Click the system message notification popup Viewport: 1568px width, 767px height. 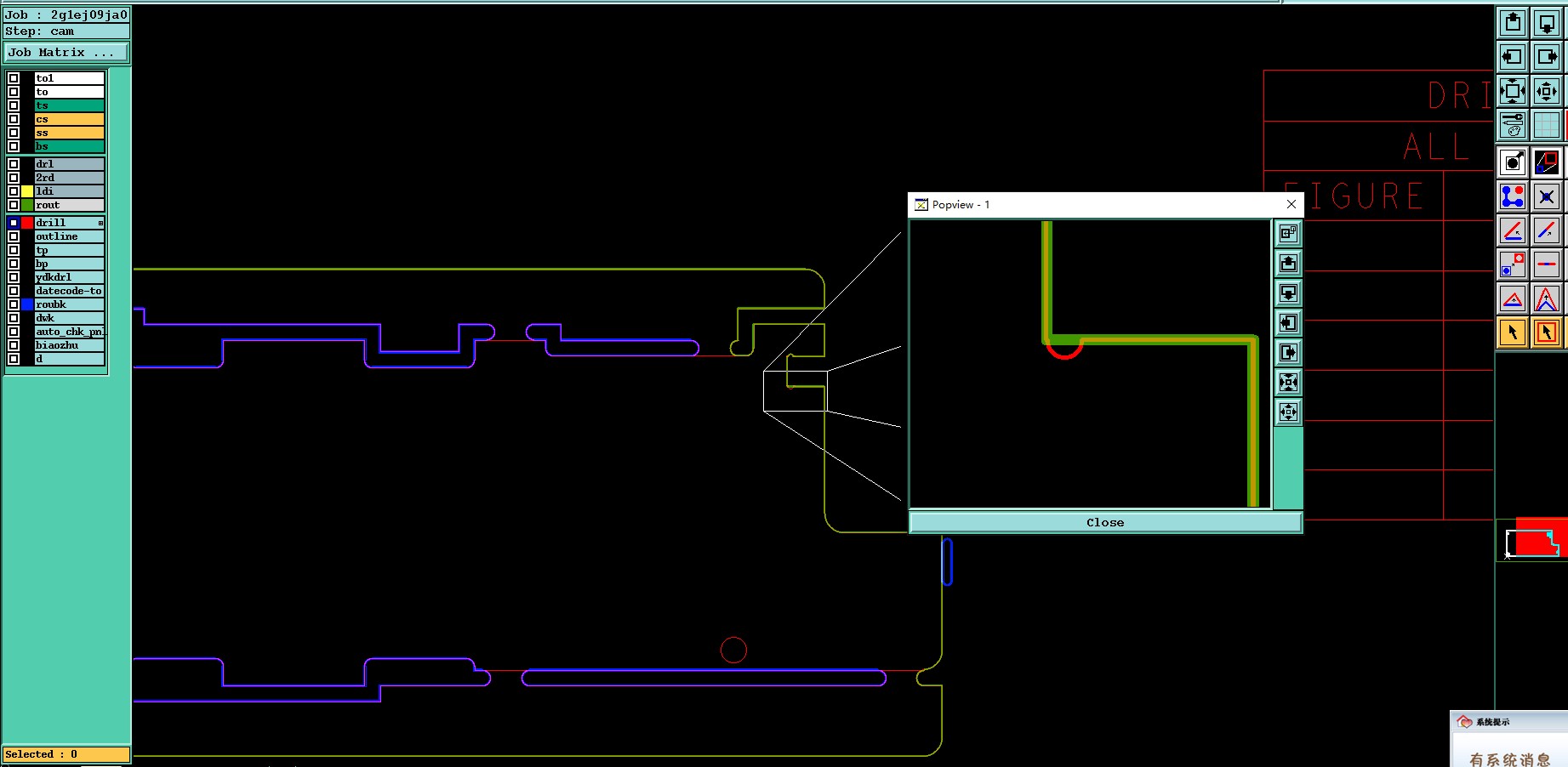click(x=1509, y=739)
